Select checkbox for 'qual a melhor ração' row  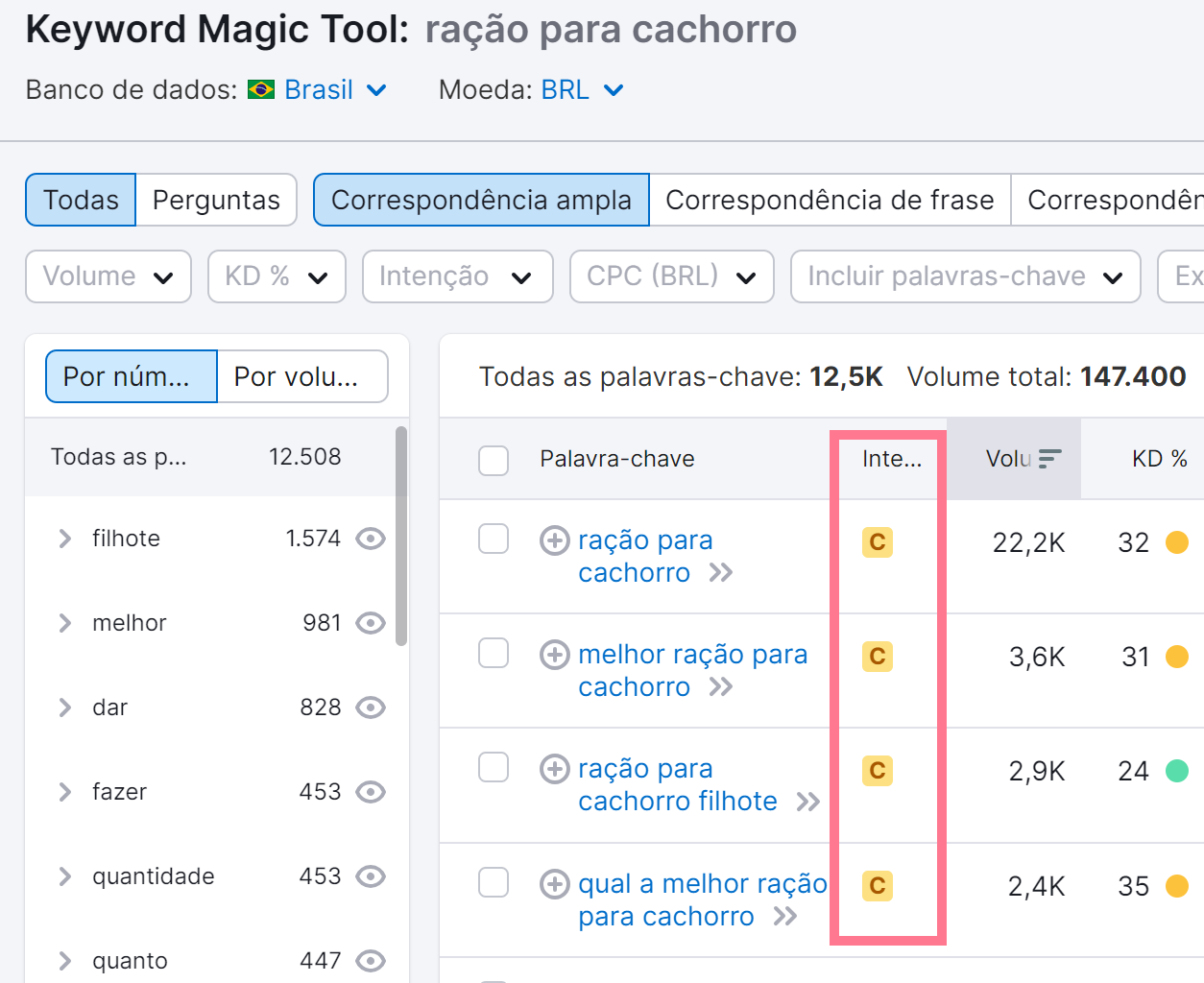(494, 882)
